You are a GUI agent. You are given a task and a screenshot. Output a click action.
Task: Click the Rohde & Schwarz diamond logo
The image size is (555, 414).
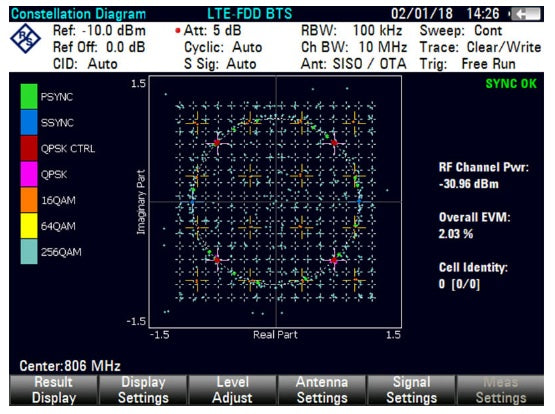[x=25, y=39]
